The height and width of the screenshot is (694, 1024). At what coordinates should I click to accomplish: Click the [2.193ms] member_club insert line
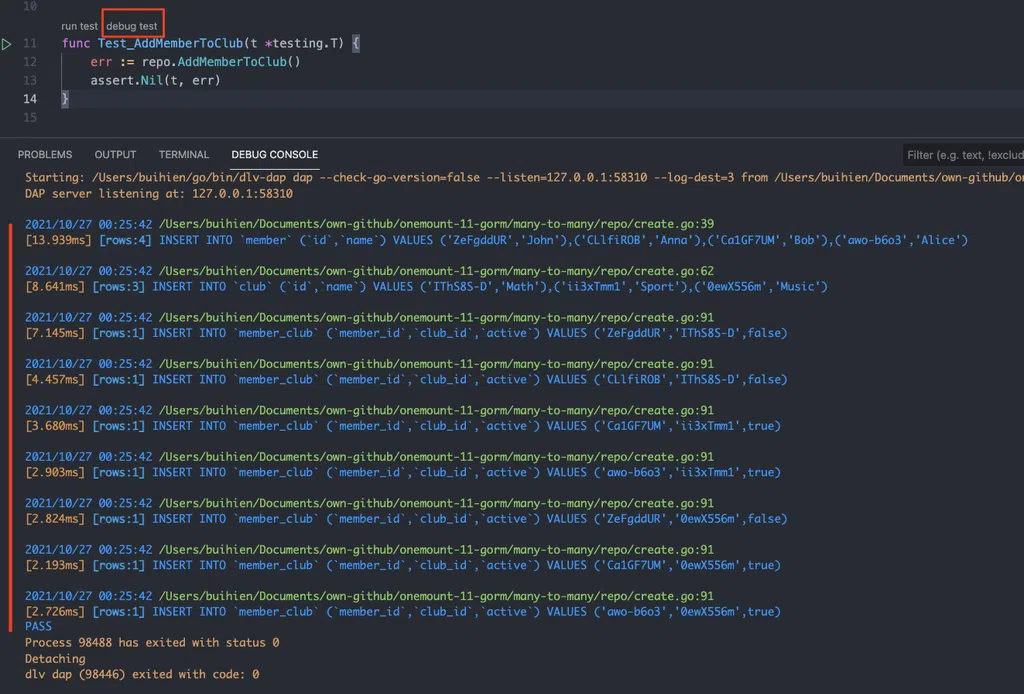pos(403,565)
